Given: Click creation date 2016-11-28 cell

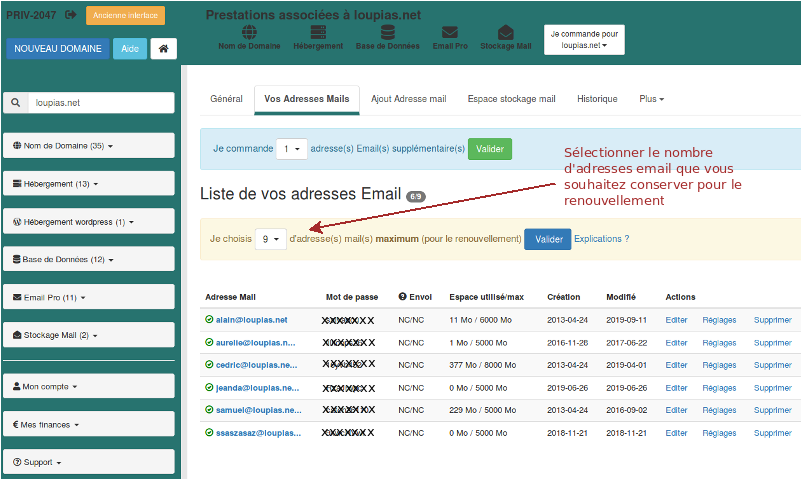Looking at the screenshot, I should (567, 343).
